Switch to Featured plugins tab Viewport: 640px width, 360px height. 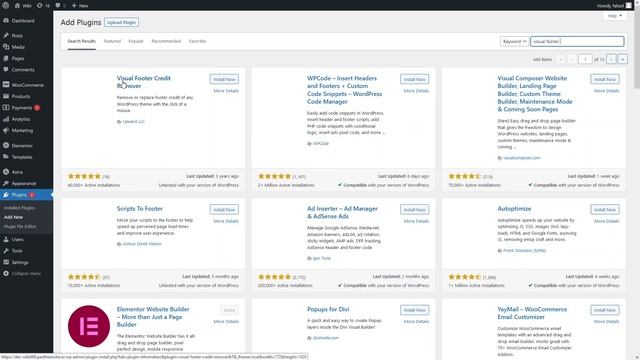coord(112,41)
